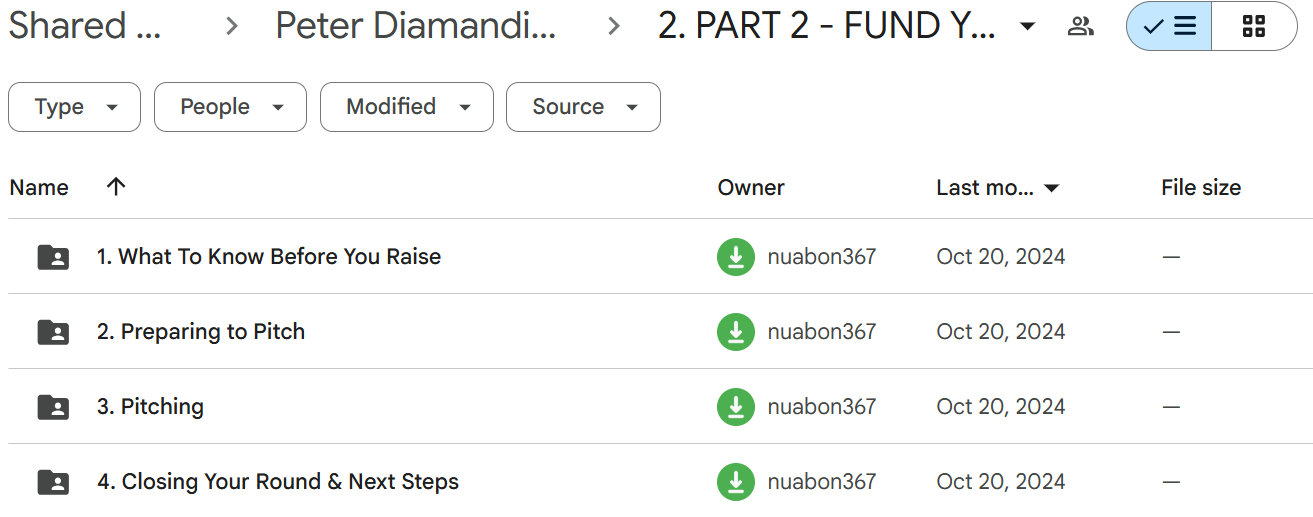The width and height of the screenshot is (1313, 517).
Task: Click nuabon367 avatar in first row
Action: coord(736,257)
